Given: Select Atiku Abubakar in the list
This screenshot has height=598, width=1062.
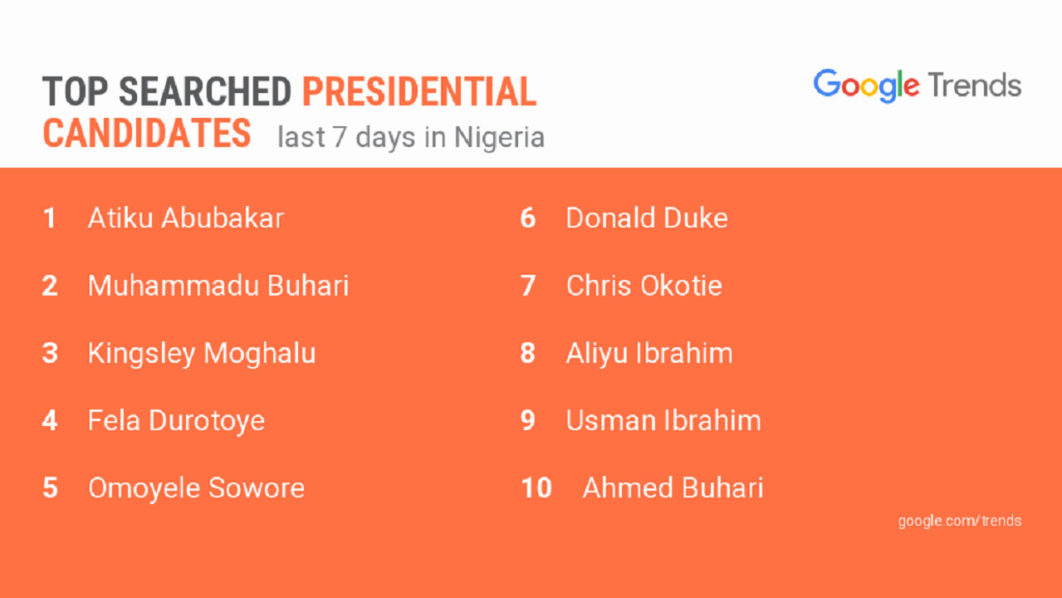Looking at the screenshot, I should [186, 218].
